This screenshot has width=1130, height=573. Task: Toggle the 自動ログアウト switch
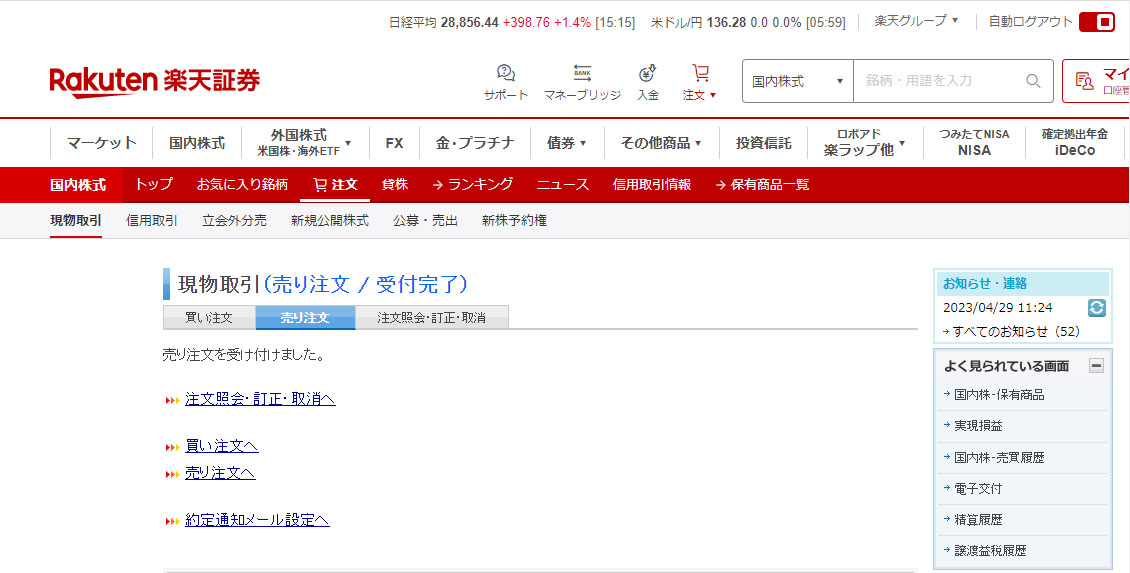pos(1096,22)
